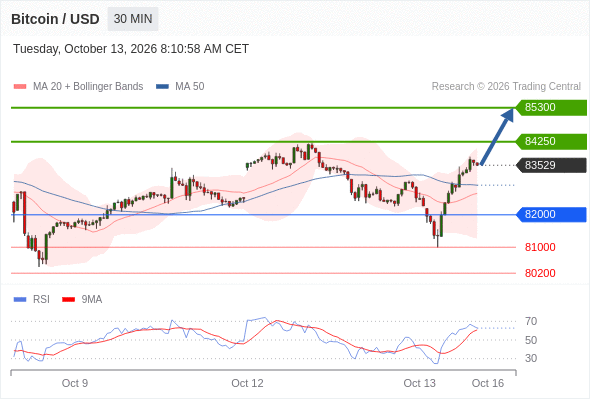This screenshot has width=590, height=400.
Task: Select the 84250 resistance price label
Action: (551, 141)
